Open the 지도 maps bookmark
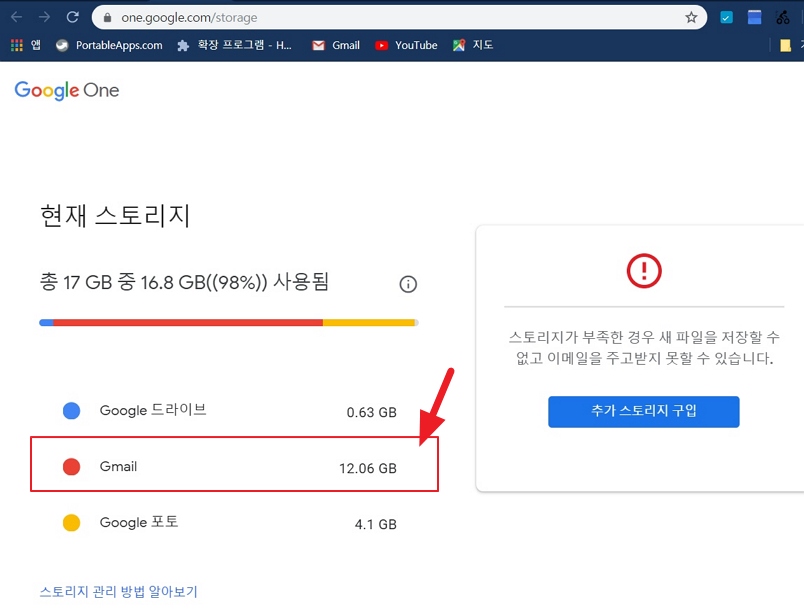804x609 pixels. click(x=473, y=45)
